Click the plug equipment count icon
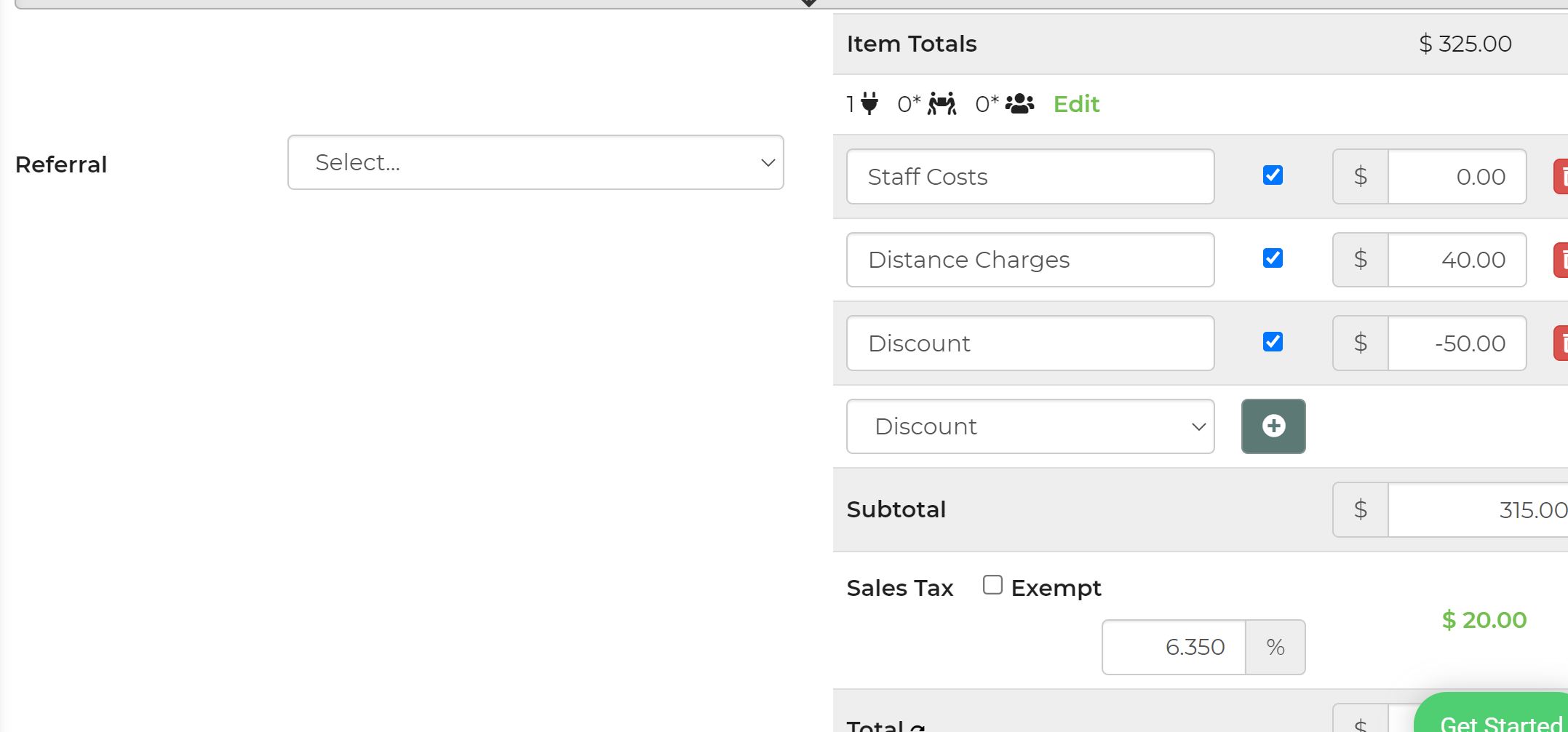This screenshot has height=732, width=1568. pos(869,104)
